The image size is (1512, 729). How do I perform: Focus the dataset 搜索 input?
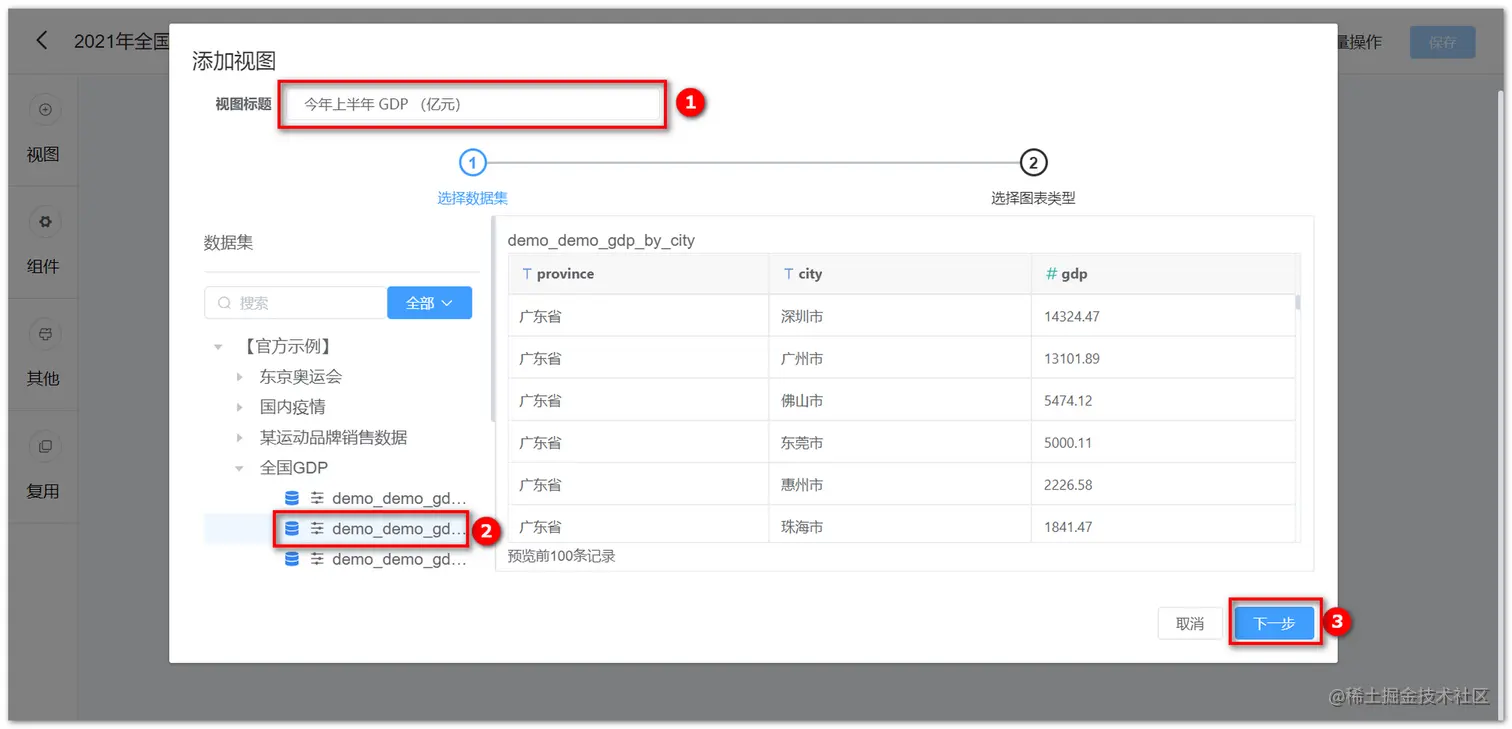coord(296,303)
